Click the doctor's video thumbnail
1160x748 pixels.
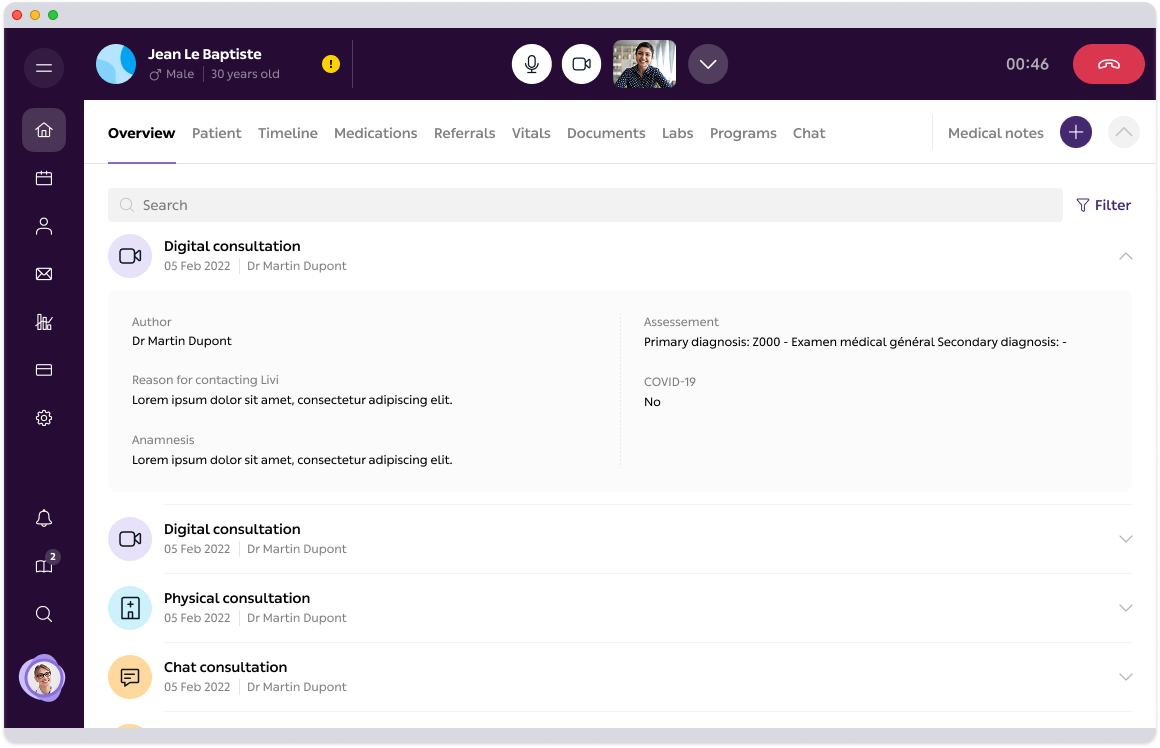pyautogui.click(x=644, y=64)
